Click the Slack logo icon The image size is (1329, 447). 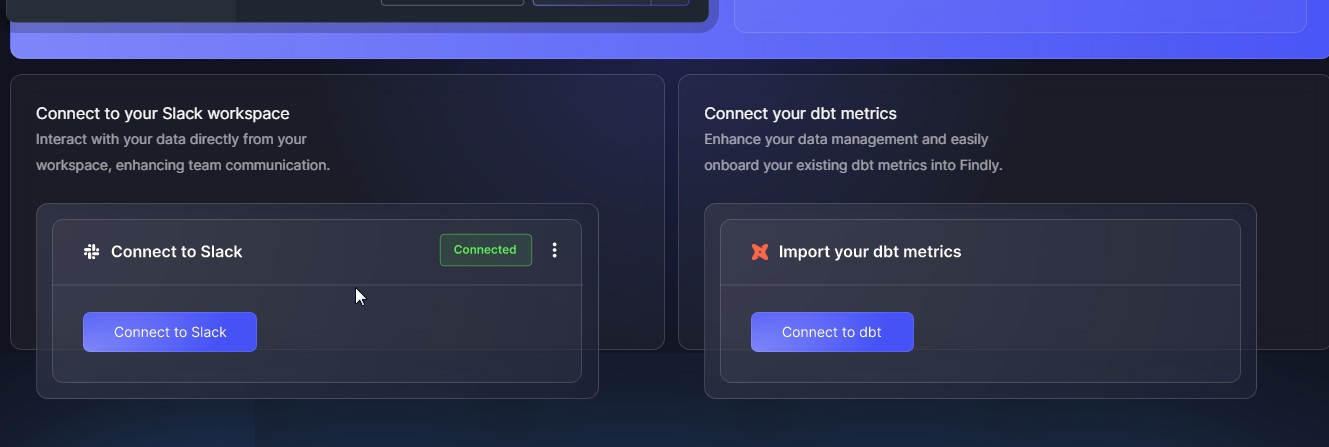92,252
